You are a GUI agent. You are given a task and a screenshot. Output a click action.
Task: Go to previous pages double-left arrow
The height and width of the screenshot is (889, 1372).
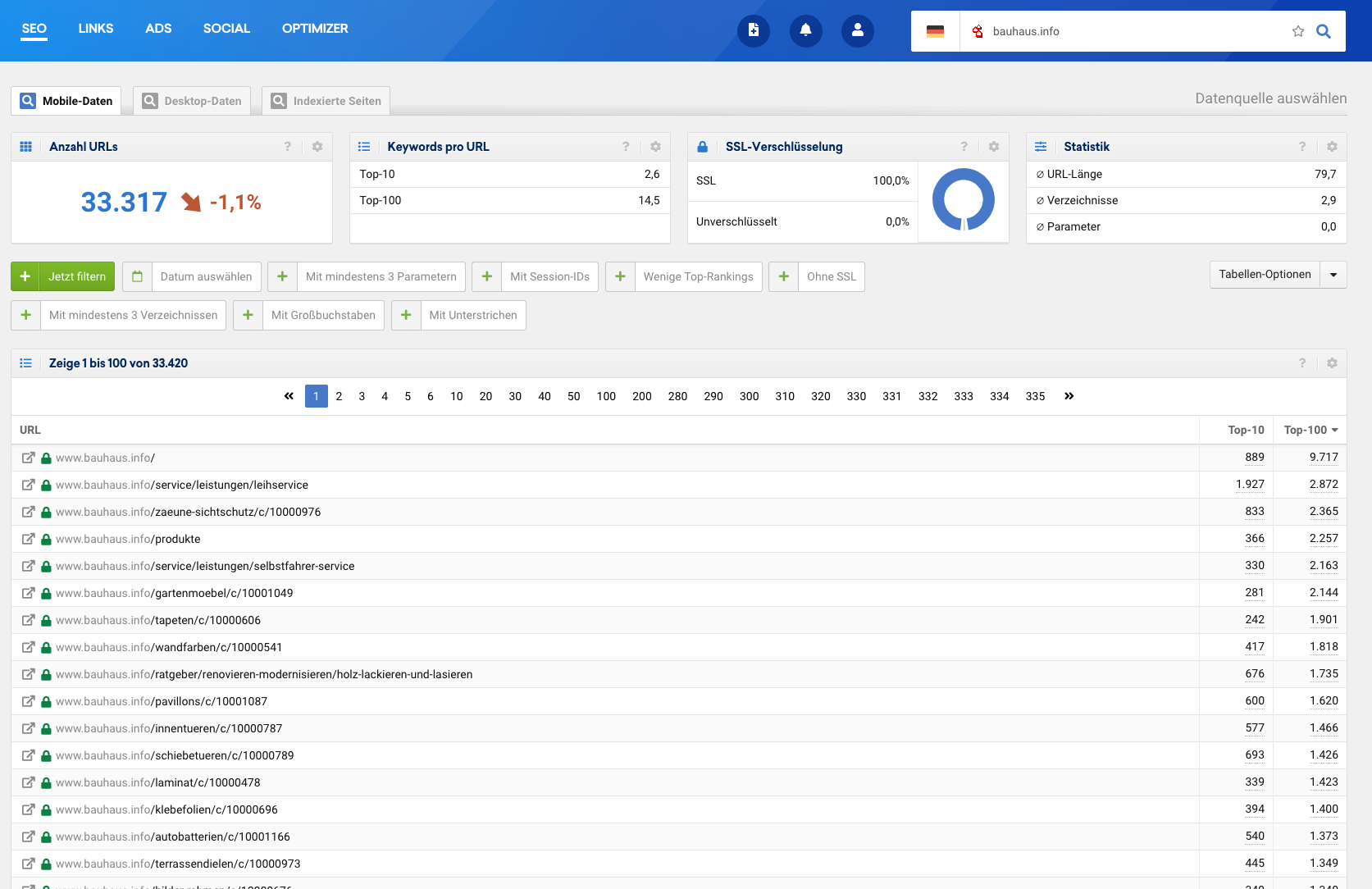(x=289, y=396)
